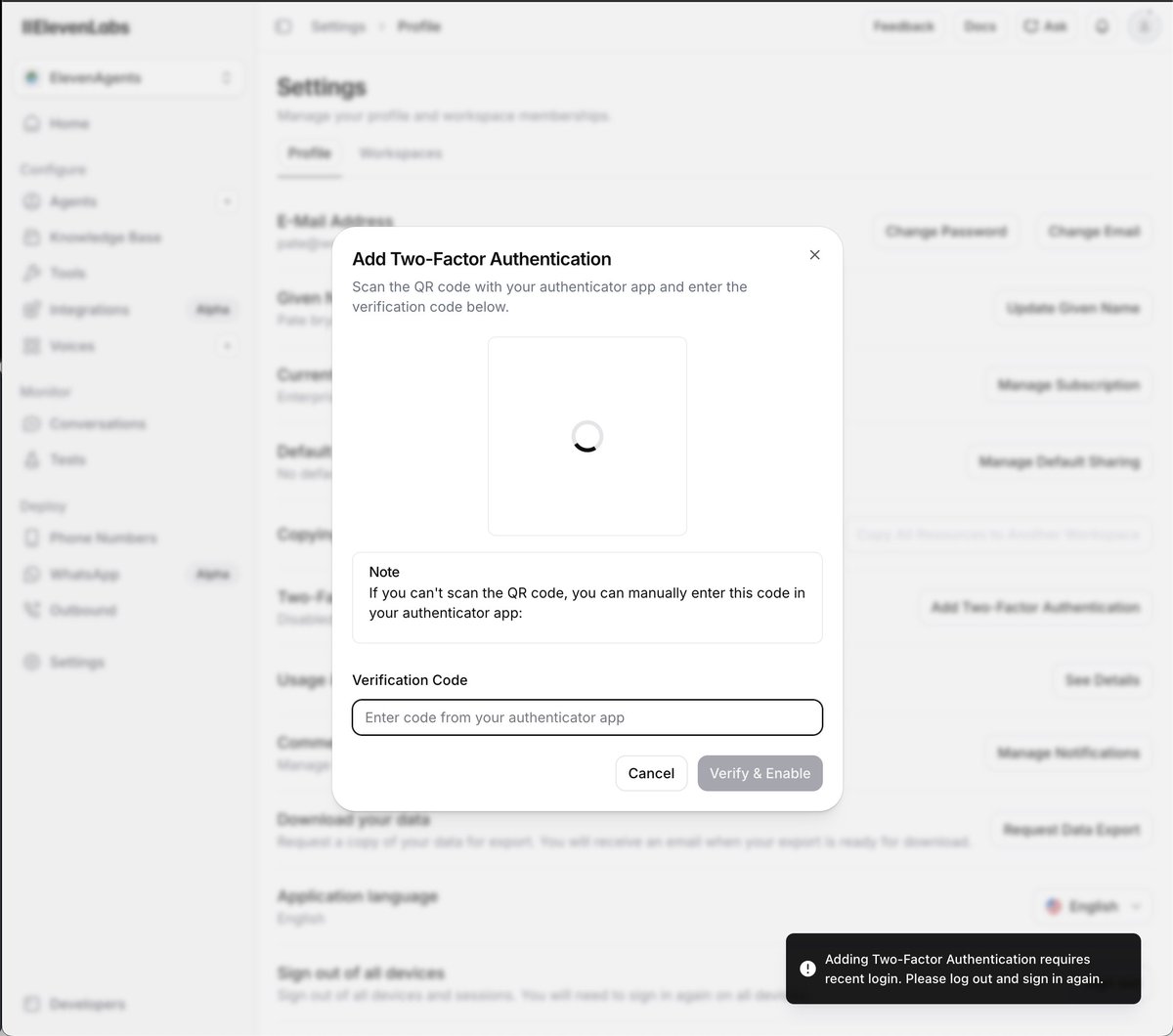The width and height of the screenshot is (1173, 1036).
Task: Click the Tools sidebar icon
Action: click(32, 274)
